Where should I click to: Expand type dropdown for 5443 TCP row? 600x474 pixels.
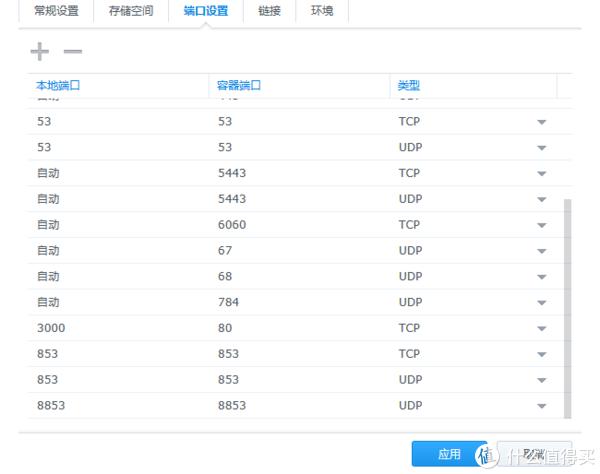(541, 174)
